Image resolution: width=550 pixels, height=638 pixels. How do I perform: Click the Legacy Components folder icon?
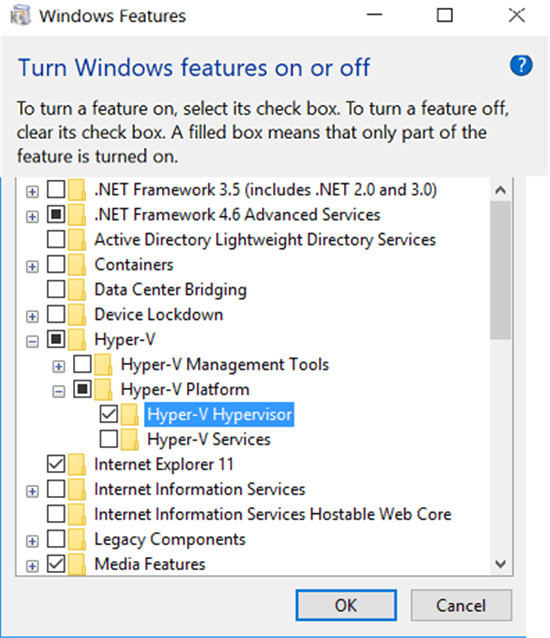(77, 540)
